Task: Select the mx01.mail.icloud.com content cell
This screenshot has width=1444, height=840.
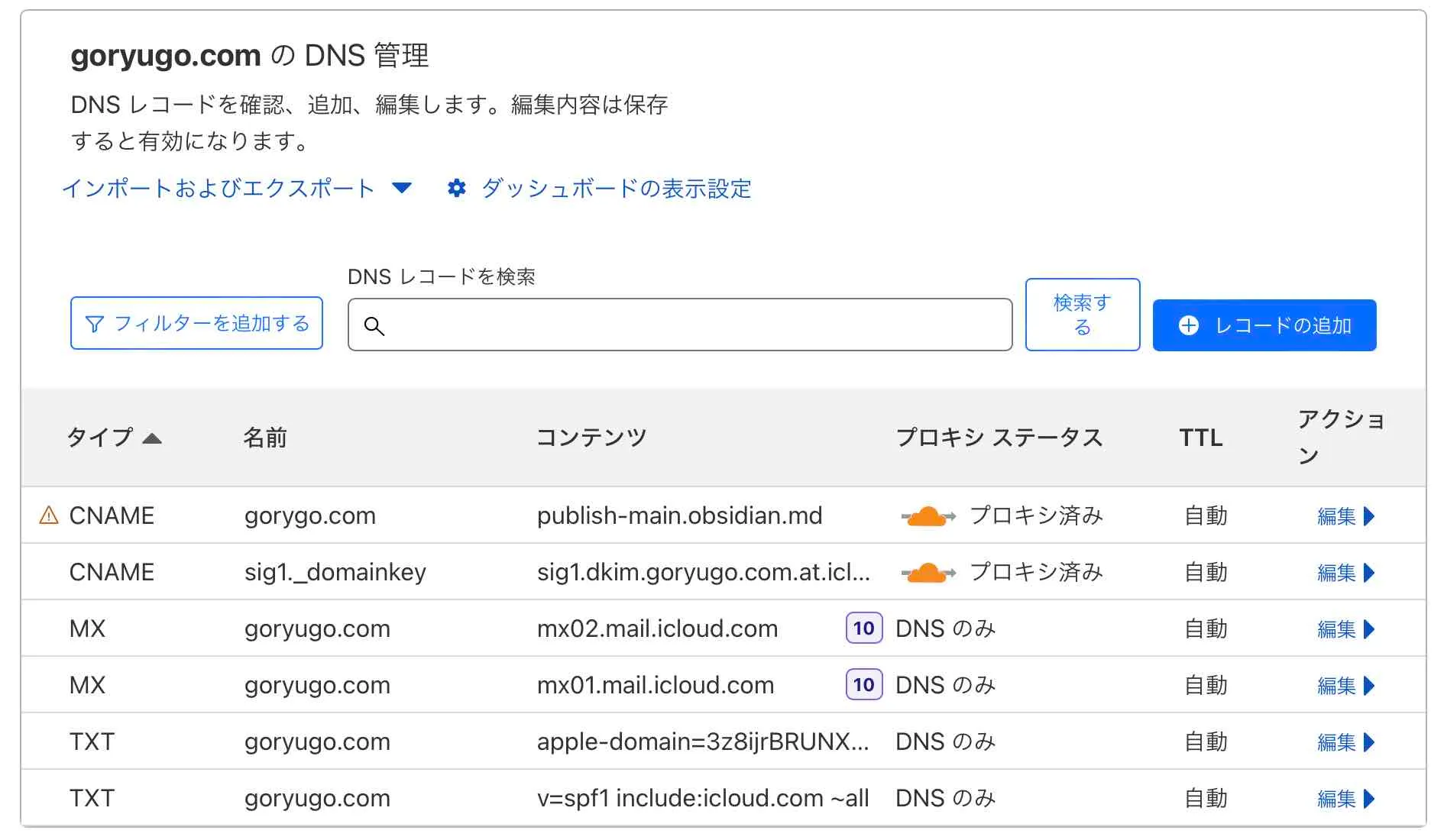Action: pyautogui.click(x=656, y=685)
